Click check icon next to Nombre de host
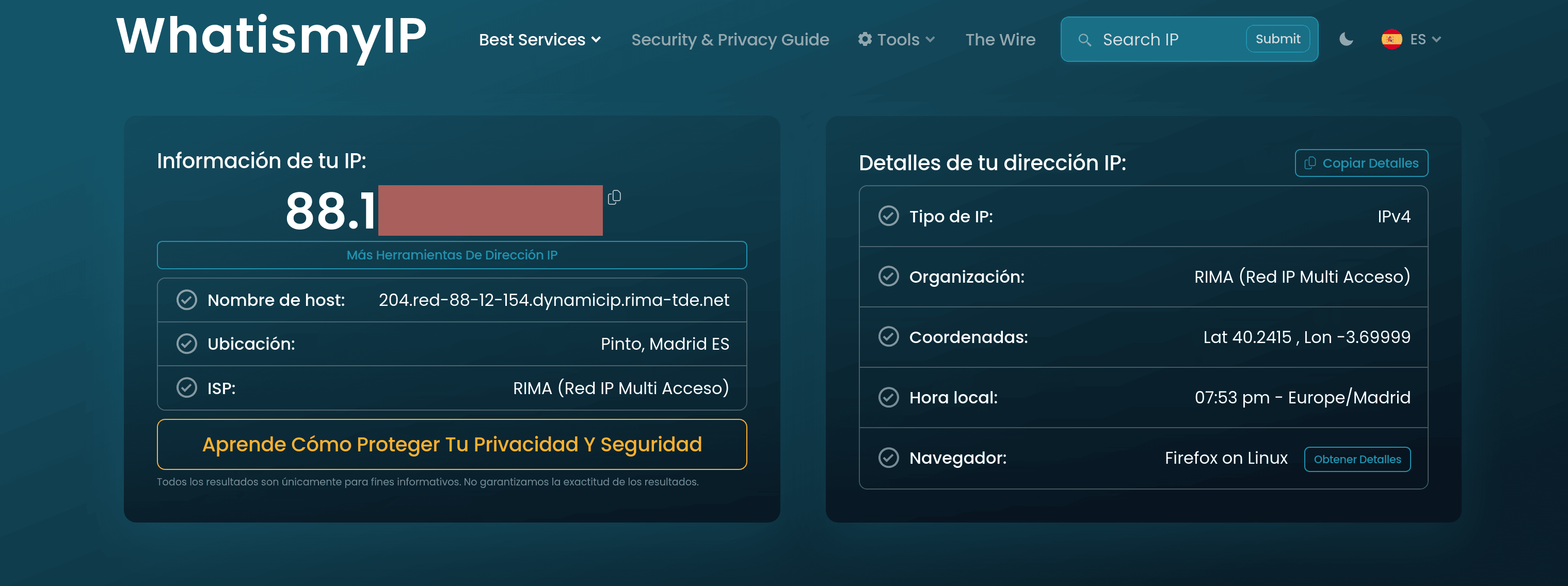This screenshot has height=586, width=1568. (186, 300)
